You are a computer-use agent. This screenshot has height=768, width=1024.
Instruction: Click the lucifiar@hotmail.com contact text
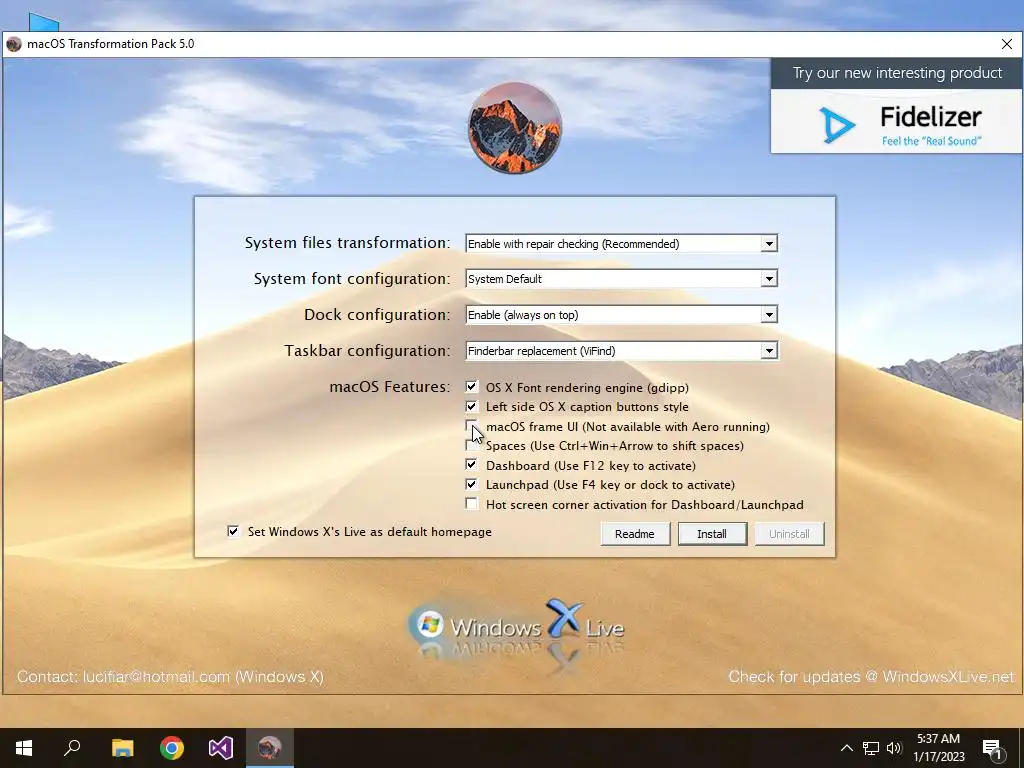tap(156, 677)
